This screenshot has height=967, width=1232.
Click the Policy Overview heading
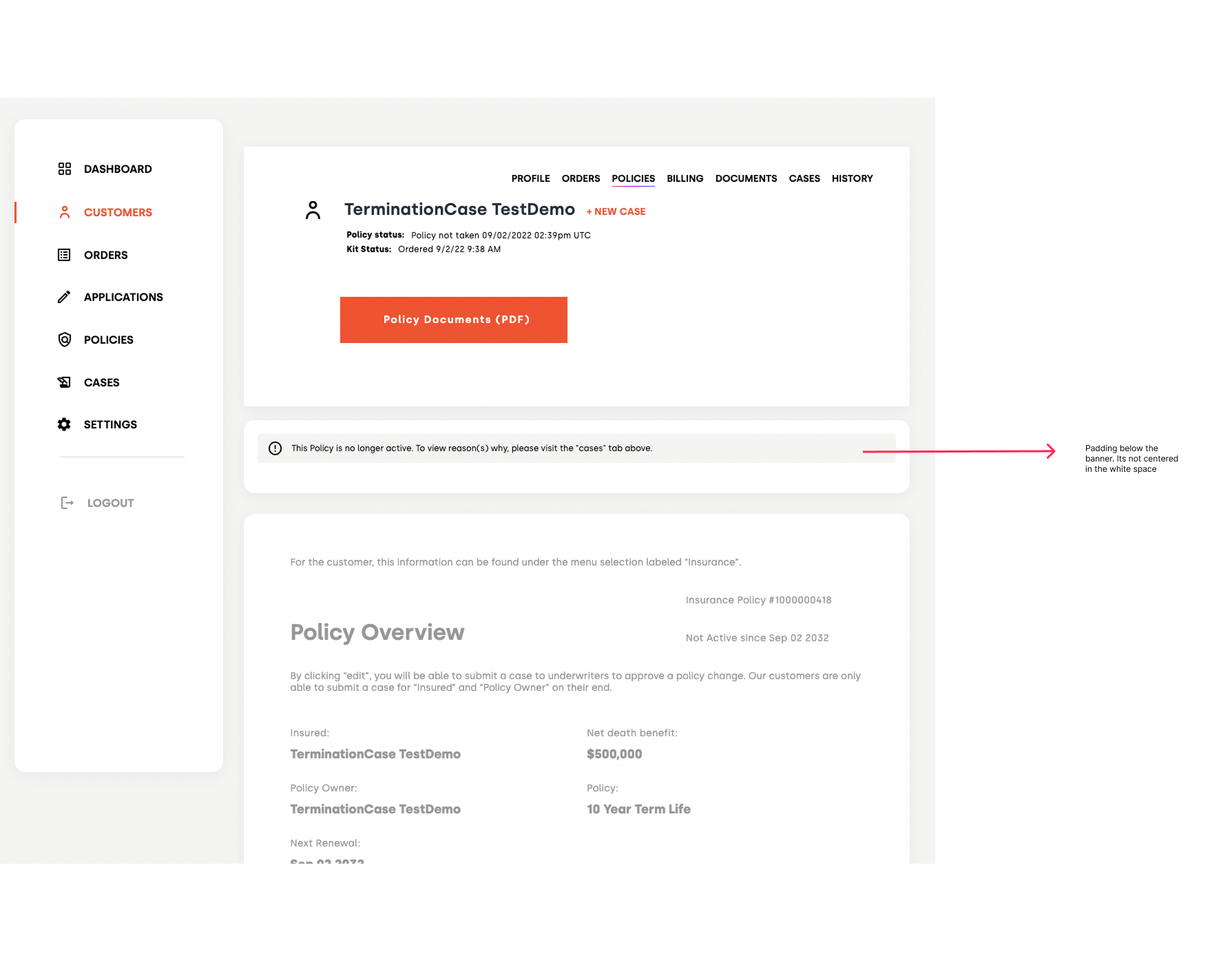[377, 632]
